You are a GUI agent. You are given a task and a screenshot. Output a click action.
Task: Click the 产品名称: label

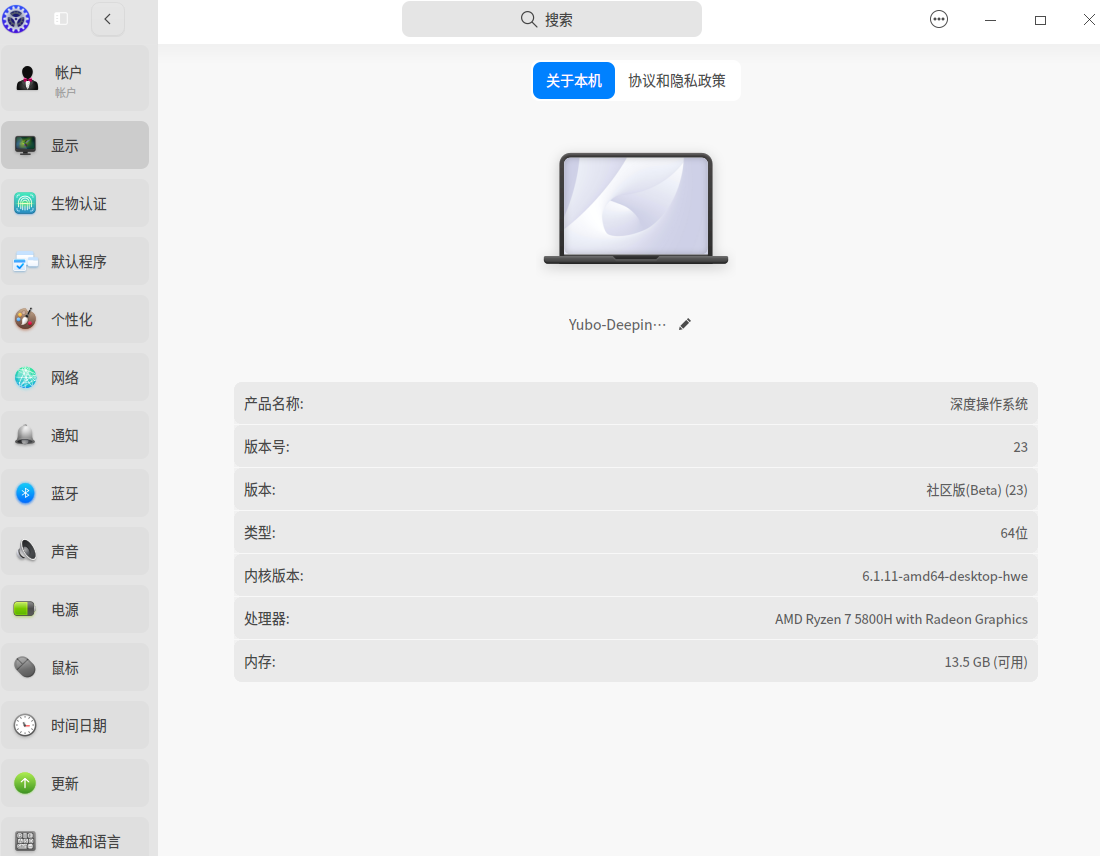click(x=274, y=404)
